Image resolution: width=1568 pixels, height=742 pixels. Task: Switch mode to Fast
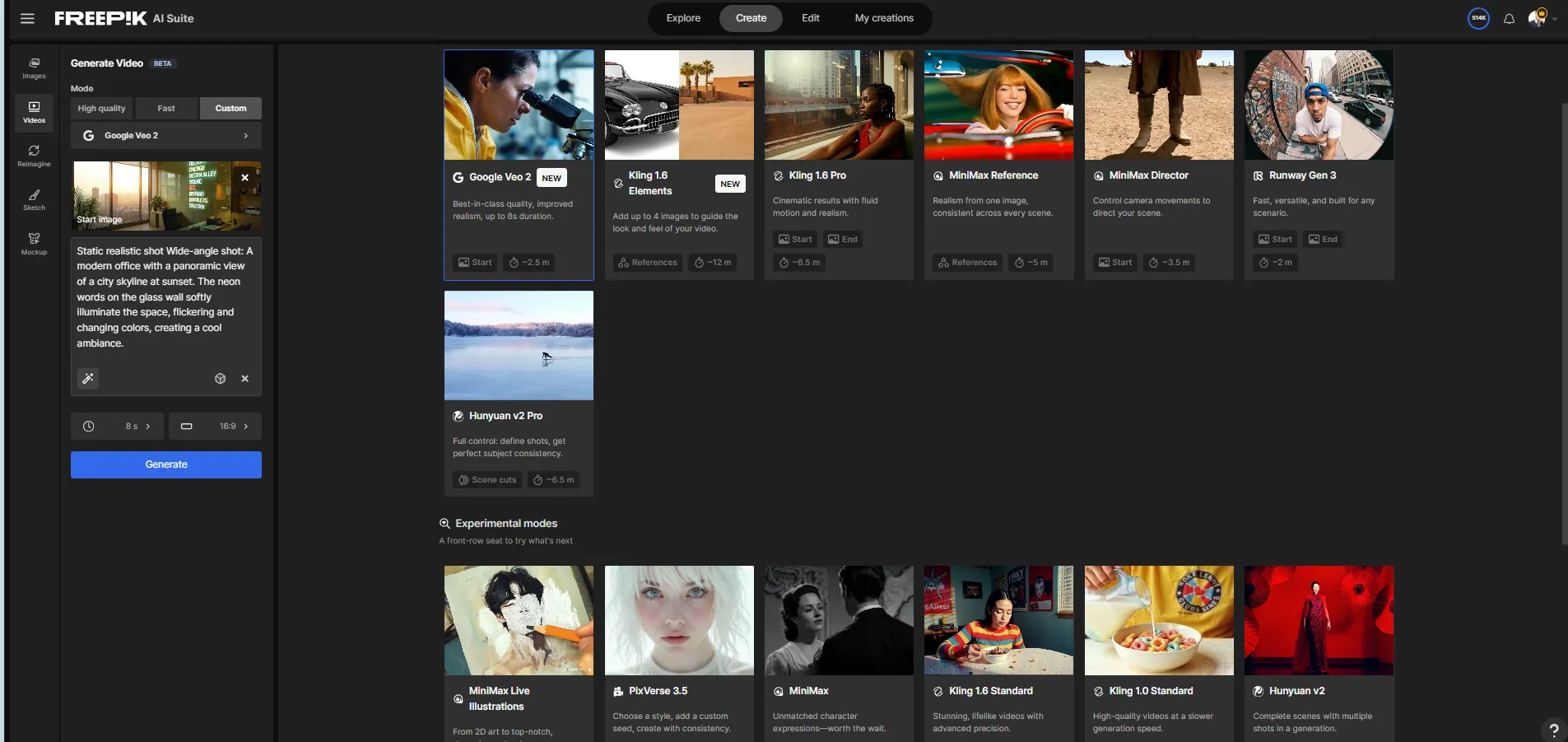click(x=166, y=109)
